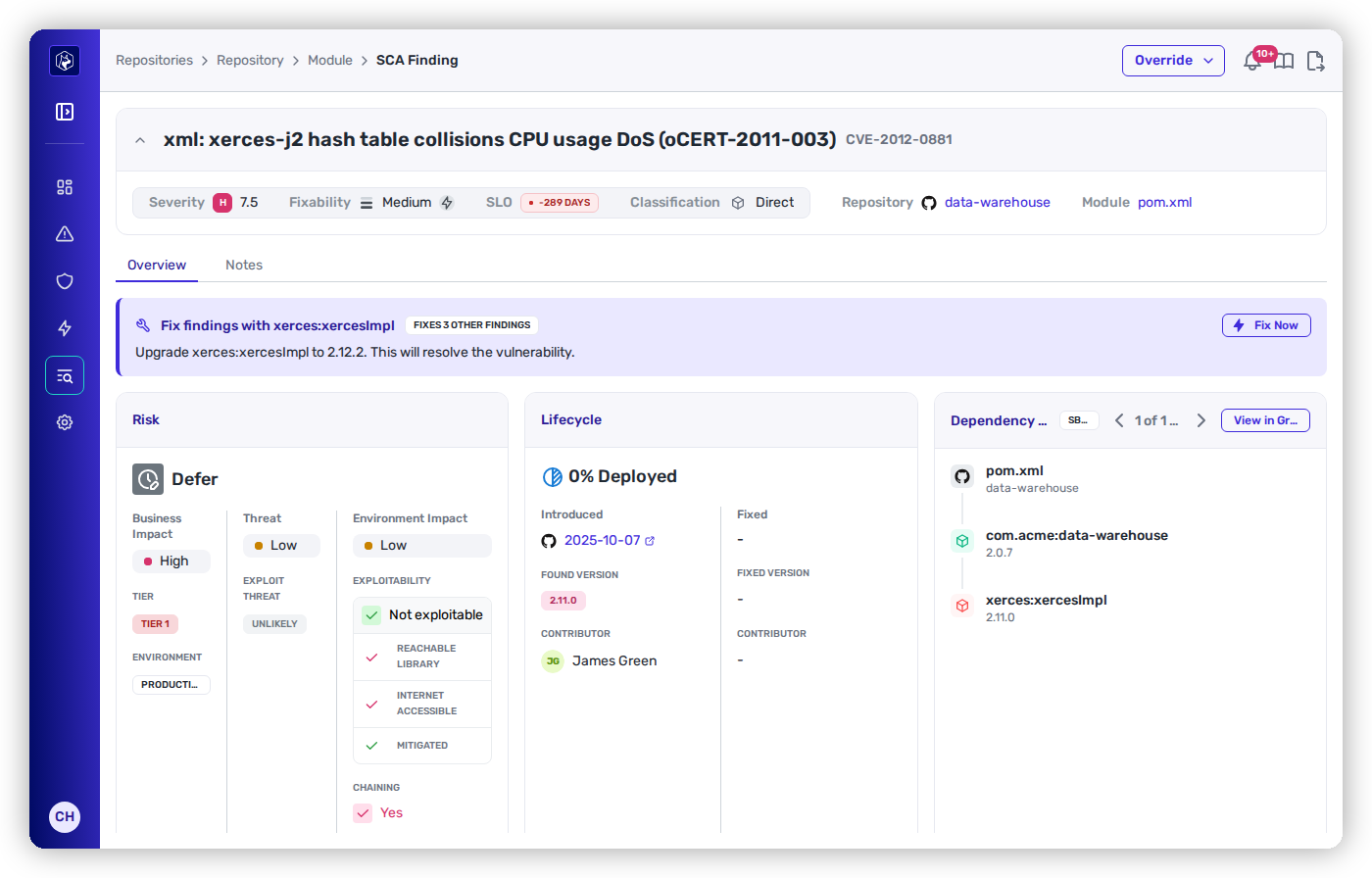Open the Override dropdown

point(1173,61)
